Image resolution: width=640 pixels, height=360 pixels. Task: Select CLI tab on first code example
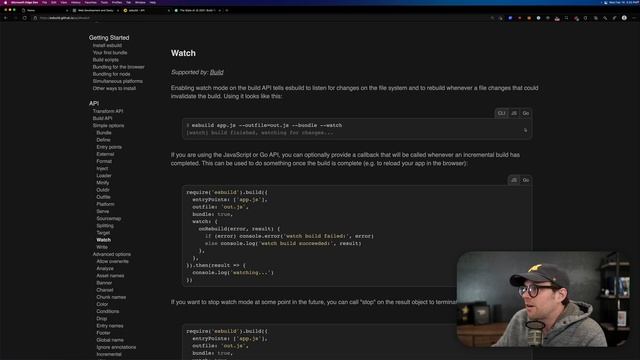[501, 113]
